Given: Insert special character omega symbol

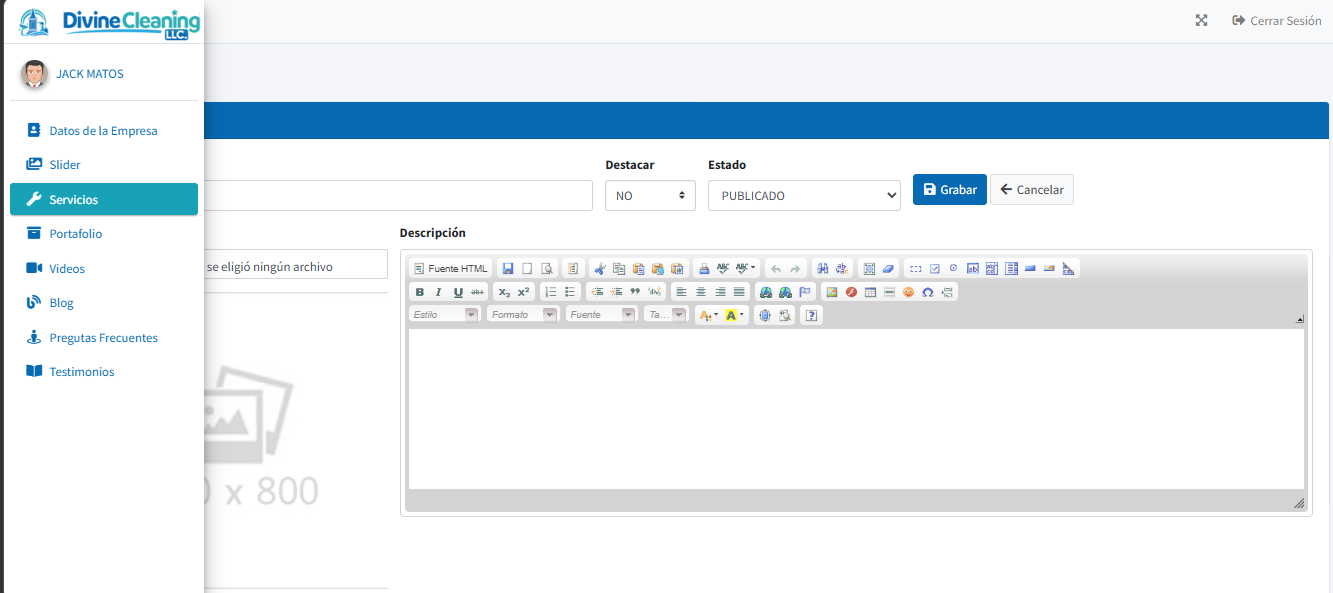Looking at the screenshot, I should point(928,292).
